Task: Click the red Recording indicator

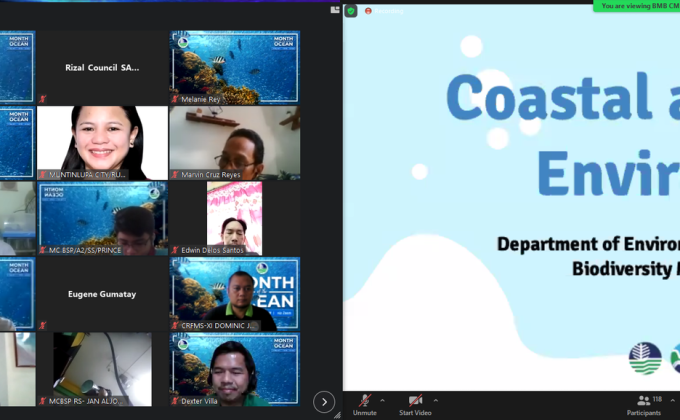Action: [x=385, y=11]
